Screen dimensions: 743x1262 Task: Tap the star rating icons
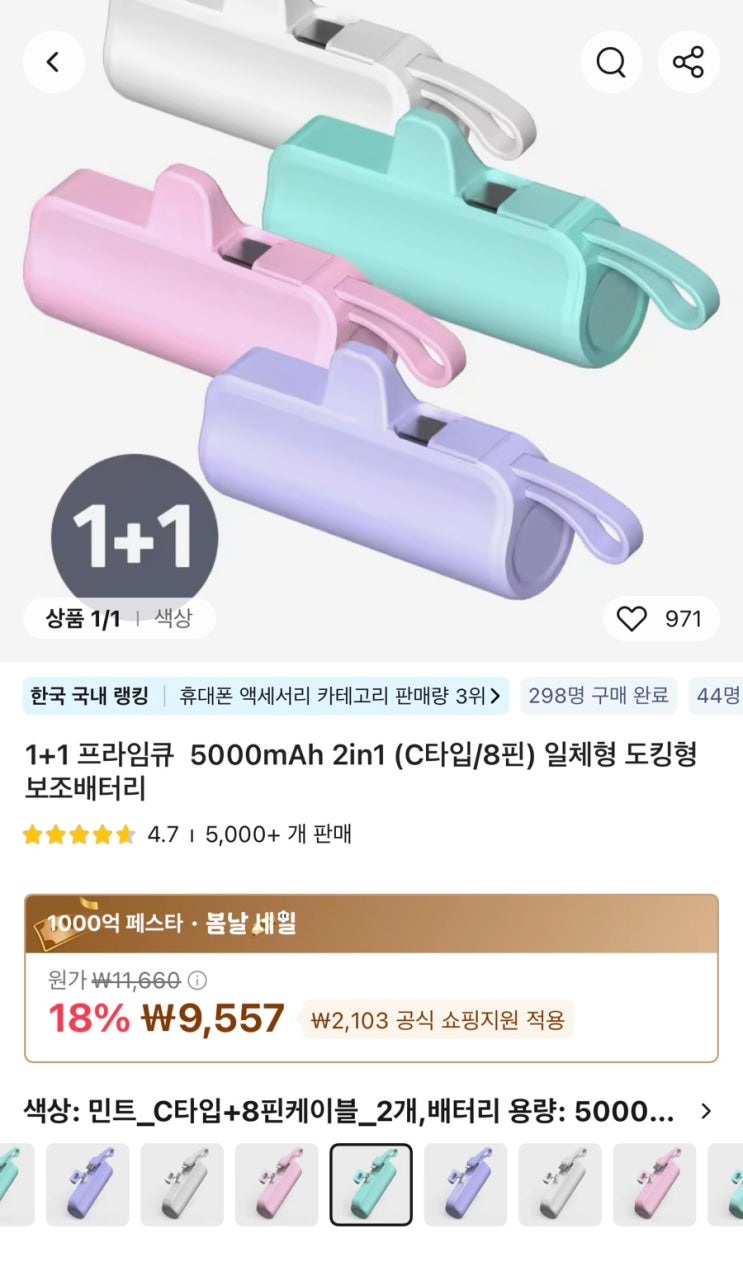click(x=78, y=834)
